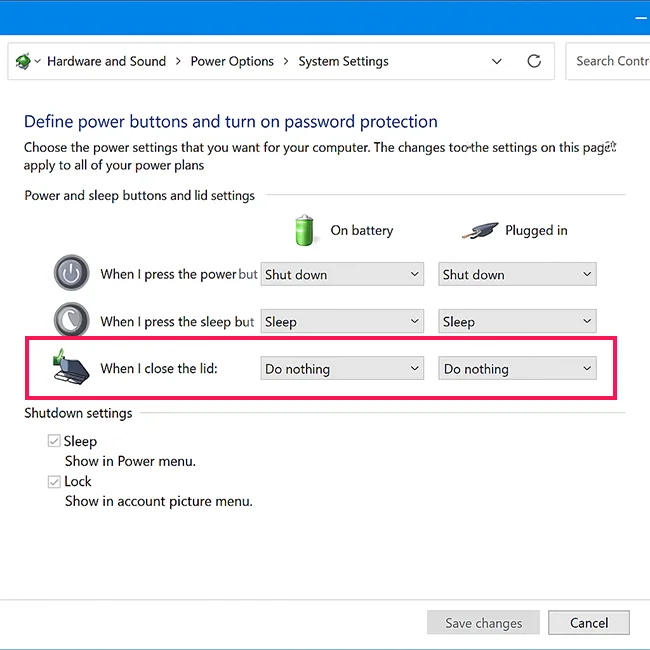Click the power button icon

click(x=71, y=273)
